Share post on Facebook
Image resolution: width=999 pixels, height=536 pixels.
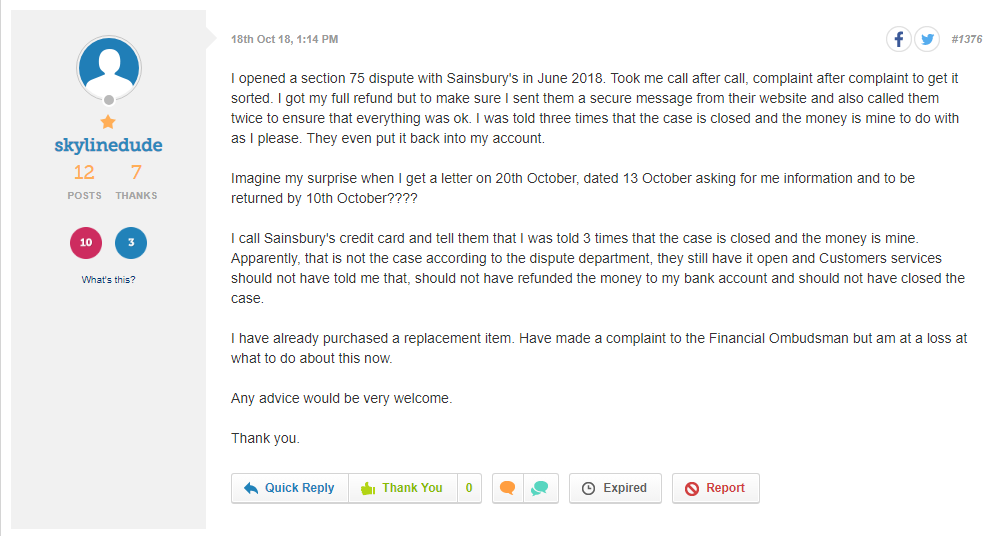click(x=899, y=39)
